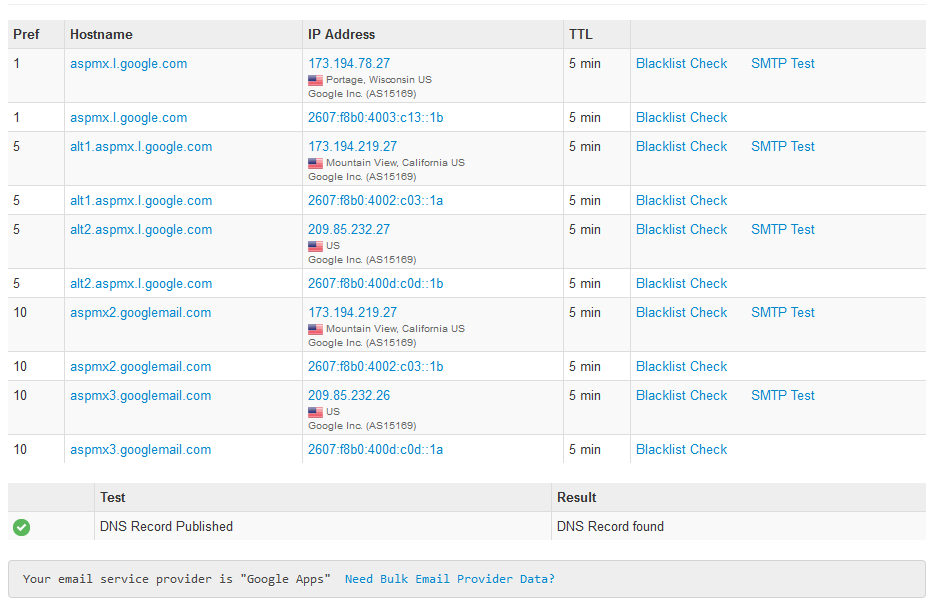
Task: Run SMTP Test for 173.194.78.27
Action: pos(782,64)
